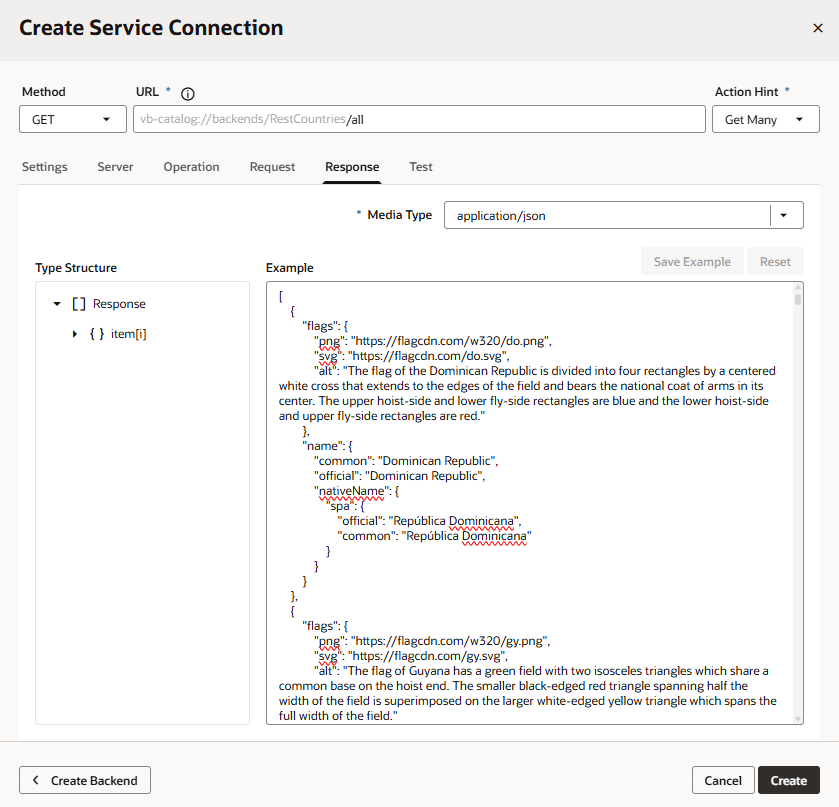Image resolution: width=839 pixels, height=807 pixels.
Task: Select the item[i] object node
Action: [x=128, y=334]
